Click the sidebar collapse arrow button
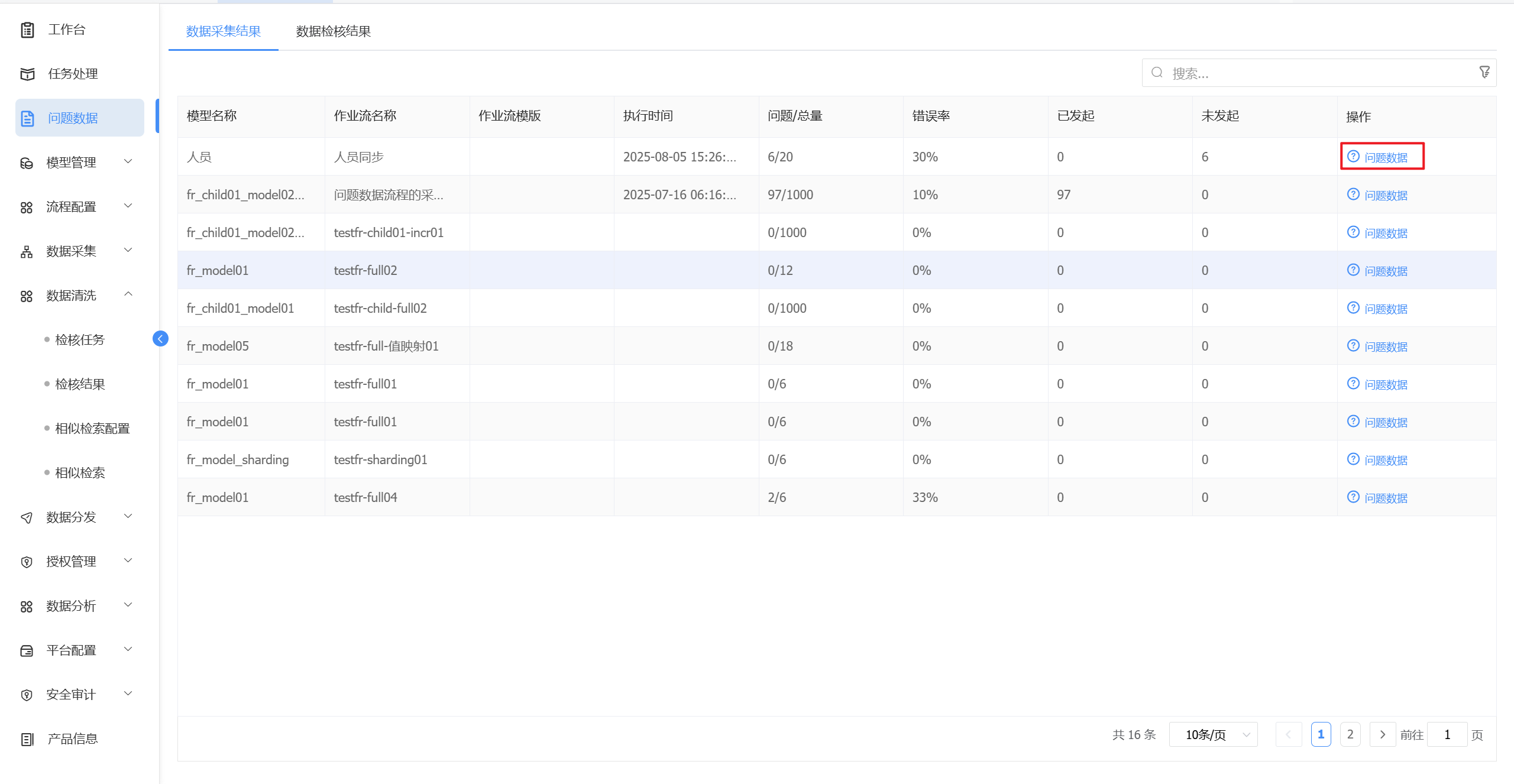 tap(160, 339)
